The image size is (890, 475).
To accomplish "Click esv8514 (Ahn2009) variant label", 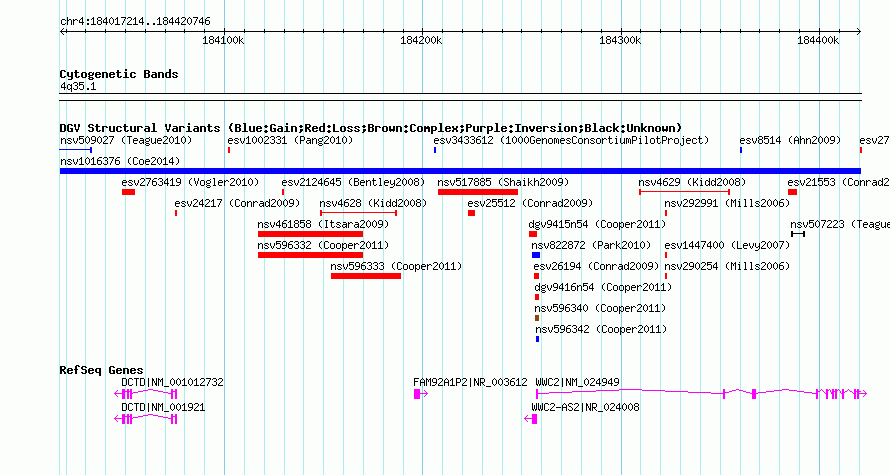I will coord(790,140).
